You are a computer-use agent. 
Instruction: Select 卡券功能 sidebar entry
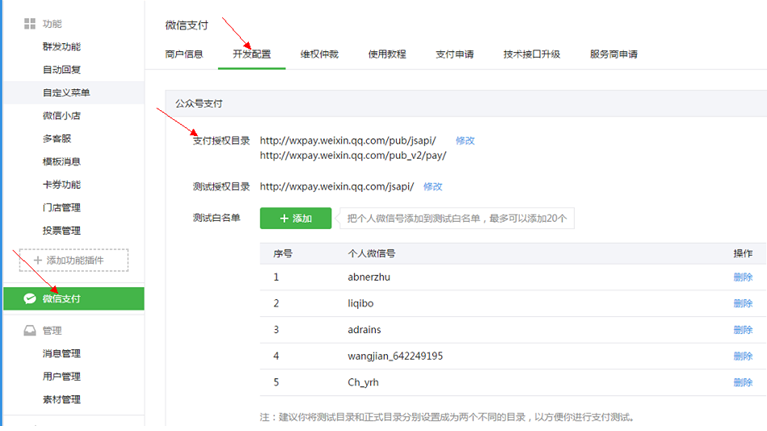[x=62, y=184]
